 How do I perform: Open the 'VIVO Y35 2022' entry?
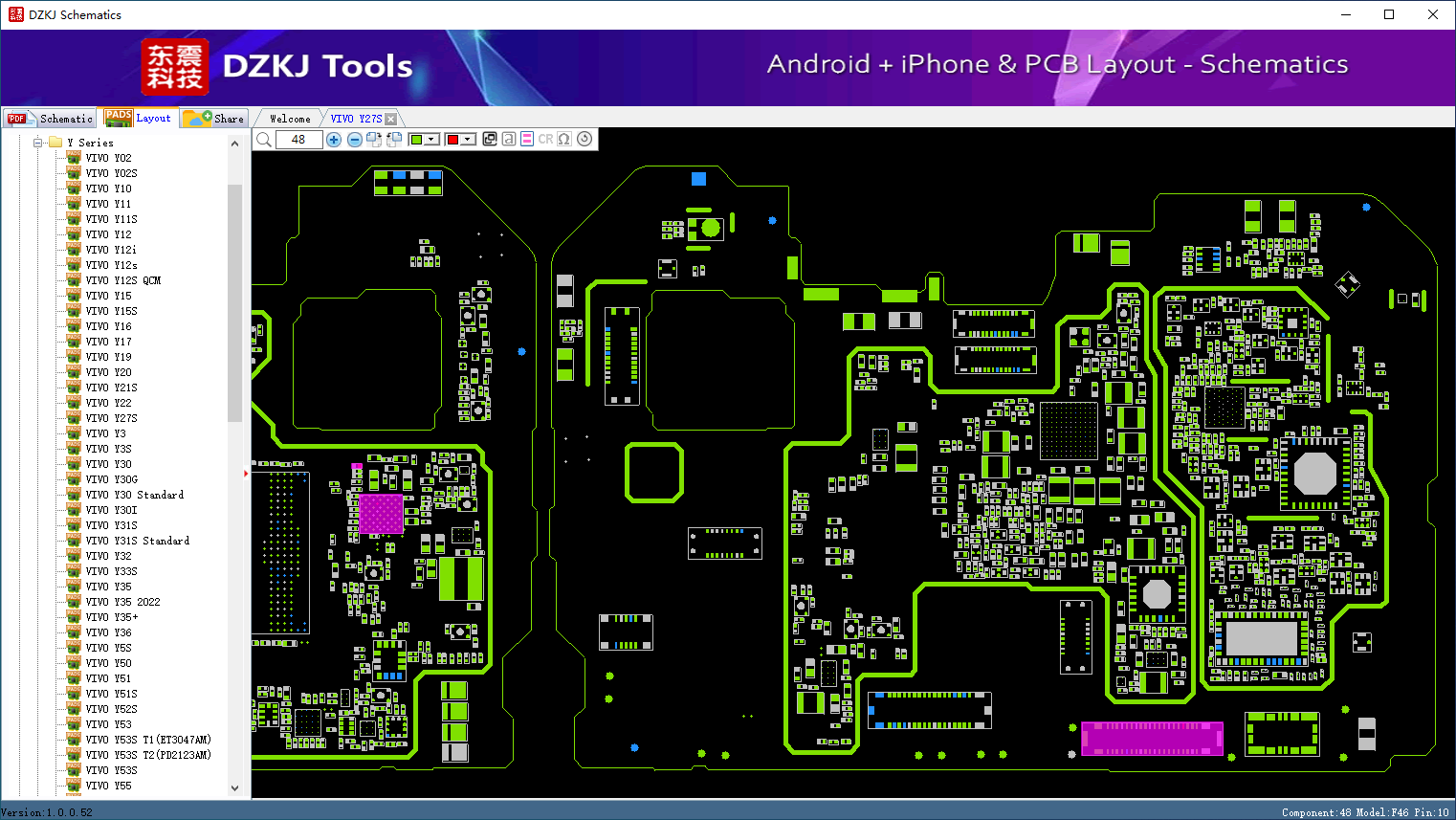click(123, 602)
